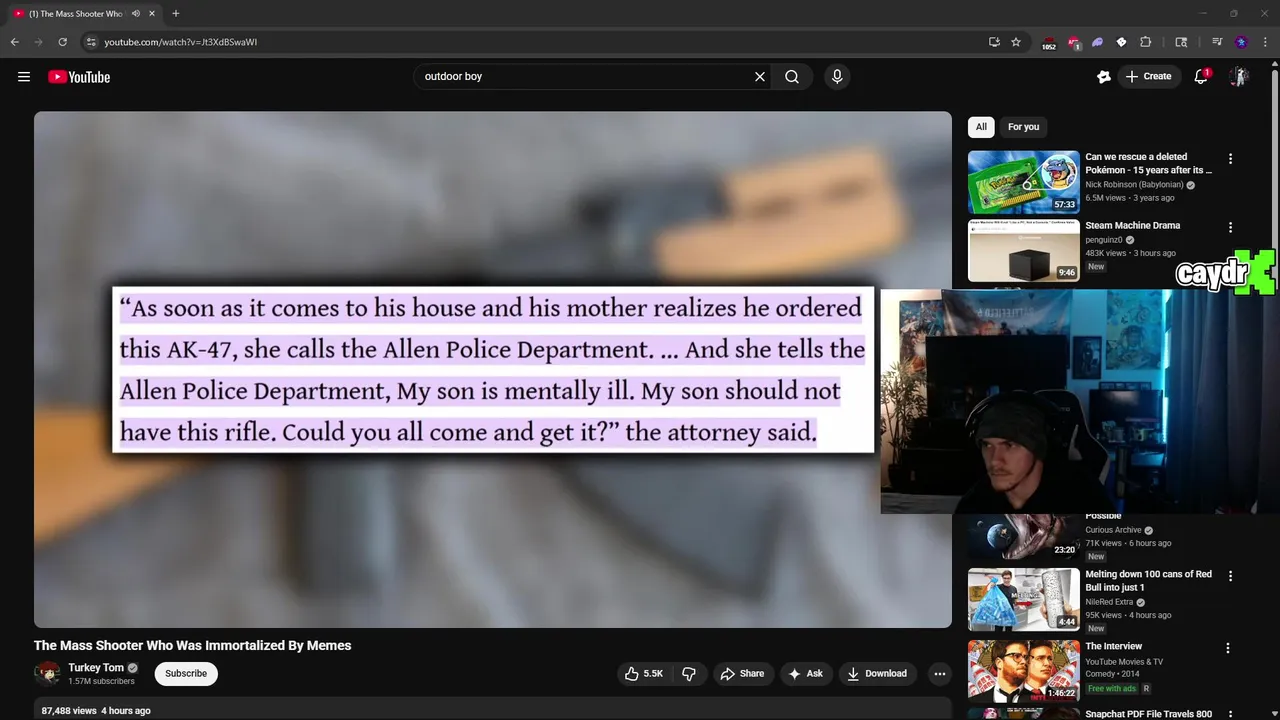The height and width of the screenshot is (720, 1280).
Task: Close the Mass Shooter tab
Action: click(152, 14)
